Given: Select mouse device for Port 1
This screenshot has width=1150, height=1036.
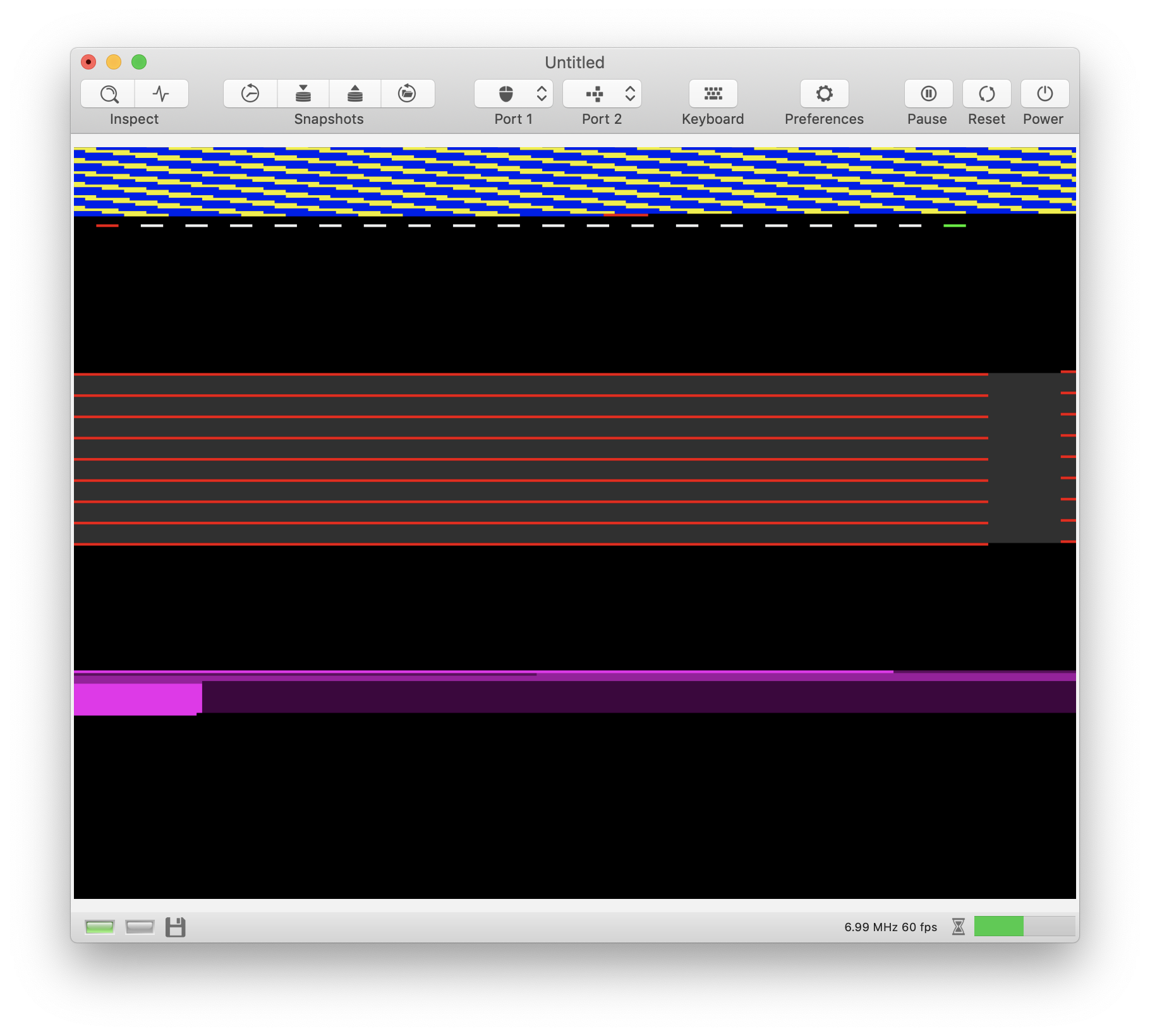Looking at the screenshot, I should 506,93.
